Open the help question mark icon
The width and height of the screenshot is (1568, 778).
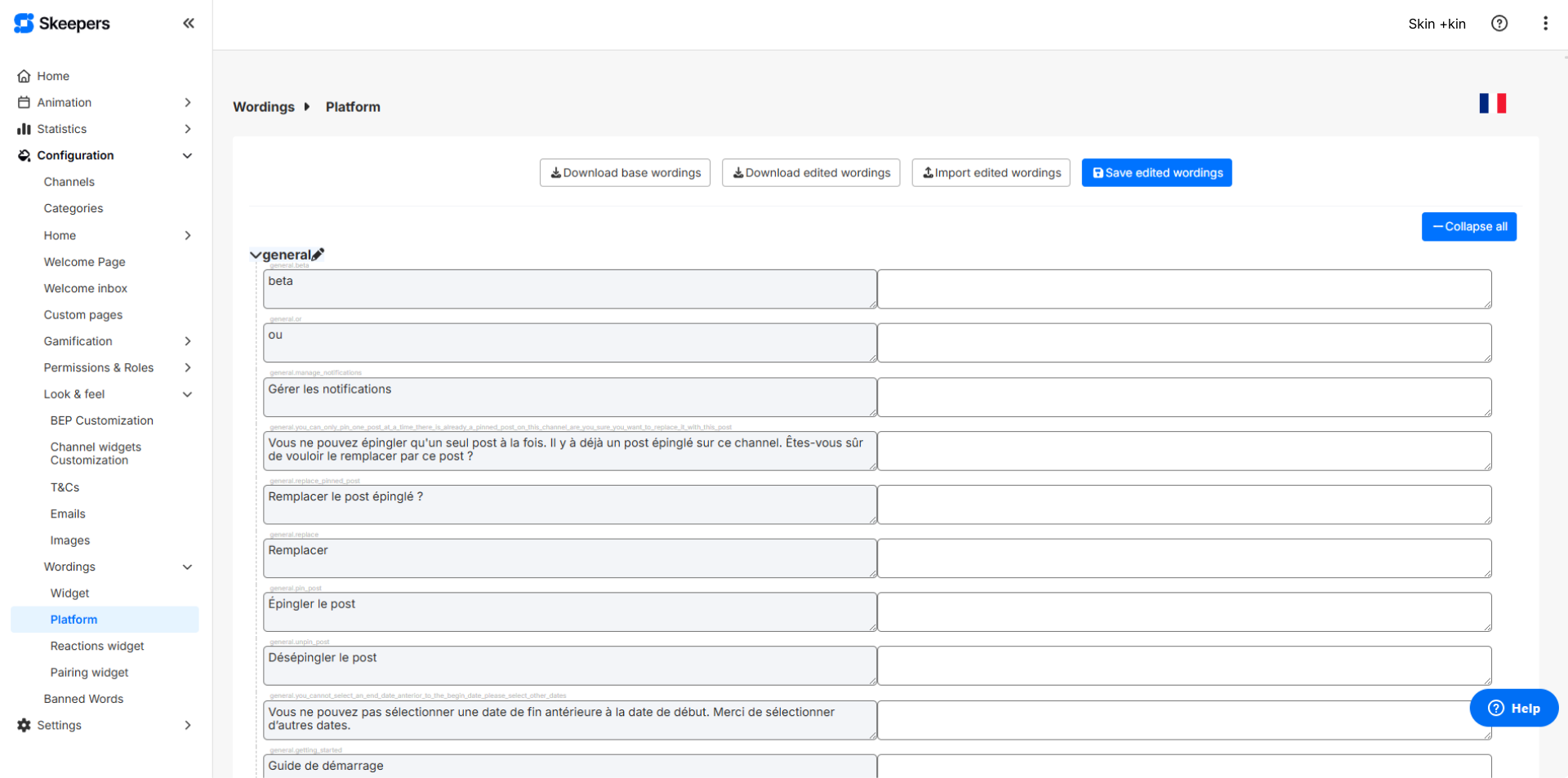coord(1499,24)
